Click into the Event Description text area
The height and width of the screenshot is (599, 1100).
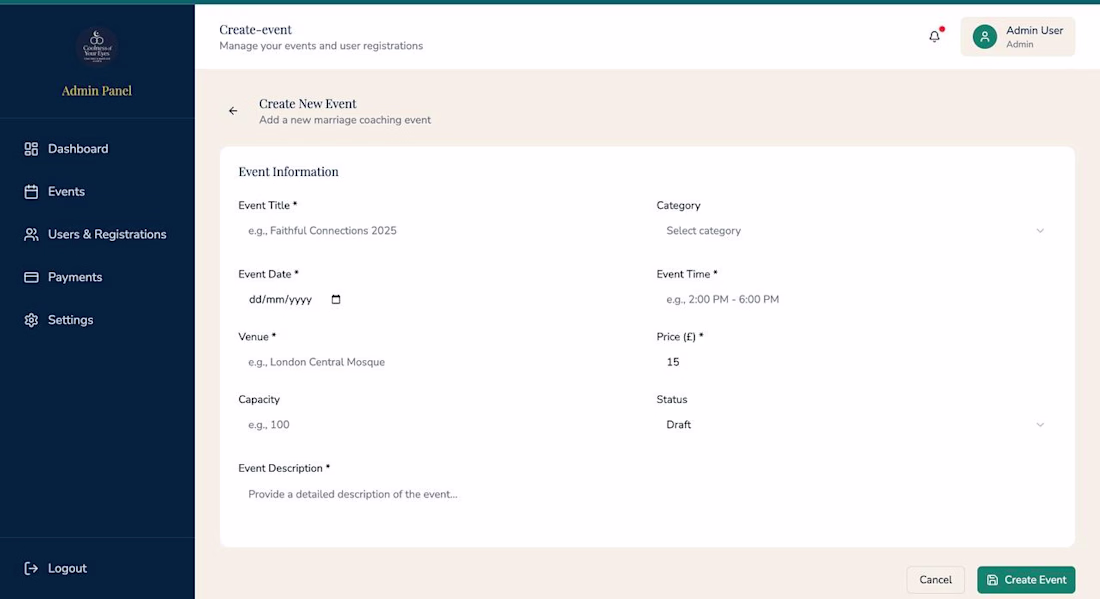[646, 504]
